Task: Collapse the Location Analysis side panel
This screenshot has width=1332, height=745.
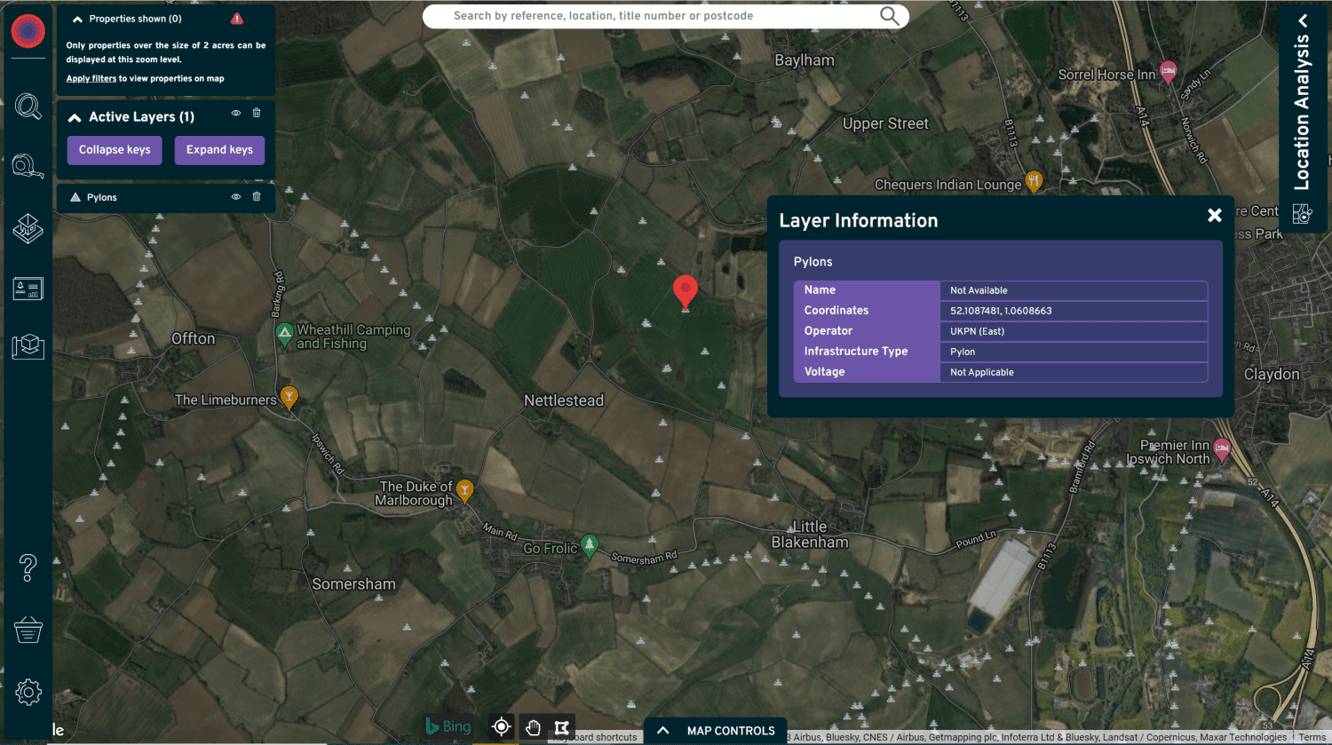Action: pyautogui.click(x=1302, y=20)
